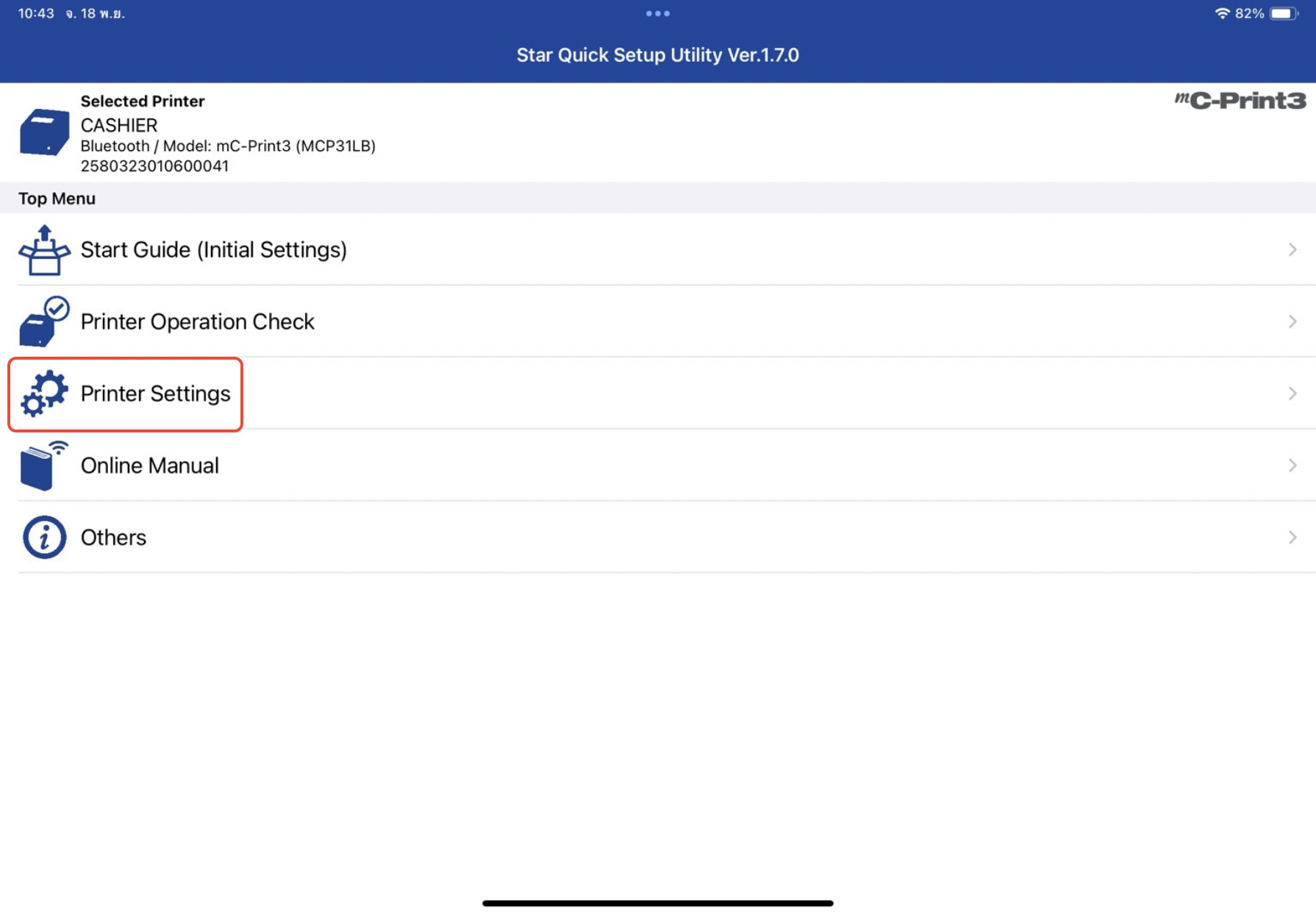Tap the Star Quick Setup Utility title

pyautogui.click(x=657, y=55)
